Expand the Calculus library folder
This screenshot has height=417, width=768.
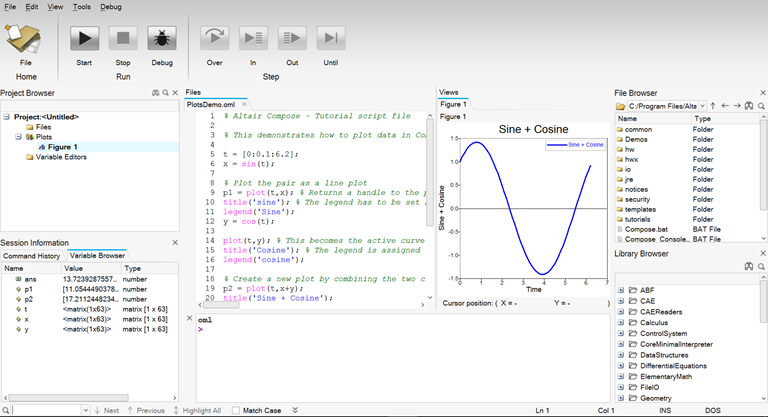621,323
